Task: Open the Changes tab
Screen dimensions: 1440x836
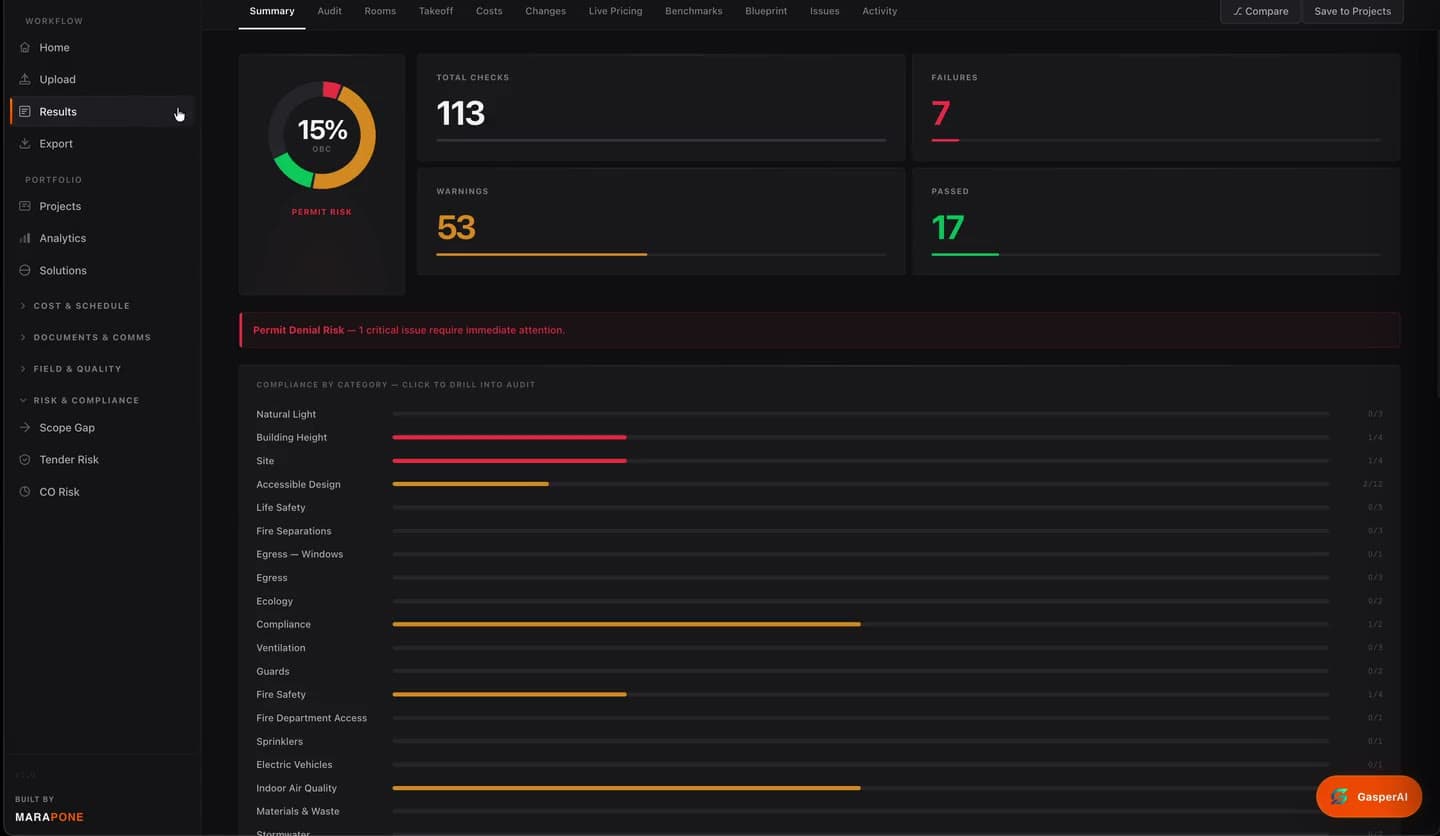Action: pyautogui.click(x=545, y=11)
